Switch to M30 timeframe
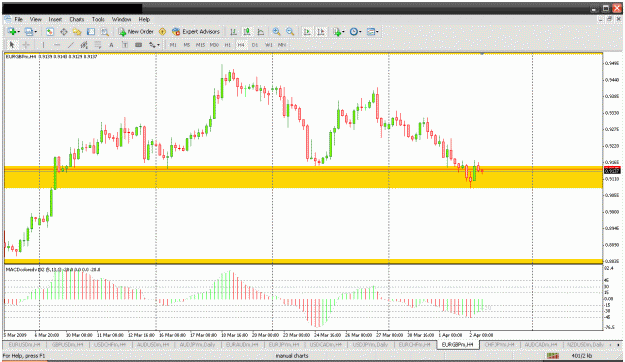Image resolution: width=625 pixels, height=362 pixels. tap(214, 45)
